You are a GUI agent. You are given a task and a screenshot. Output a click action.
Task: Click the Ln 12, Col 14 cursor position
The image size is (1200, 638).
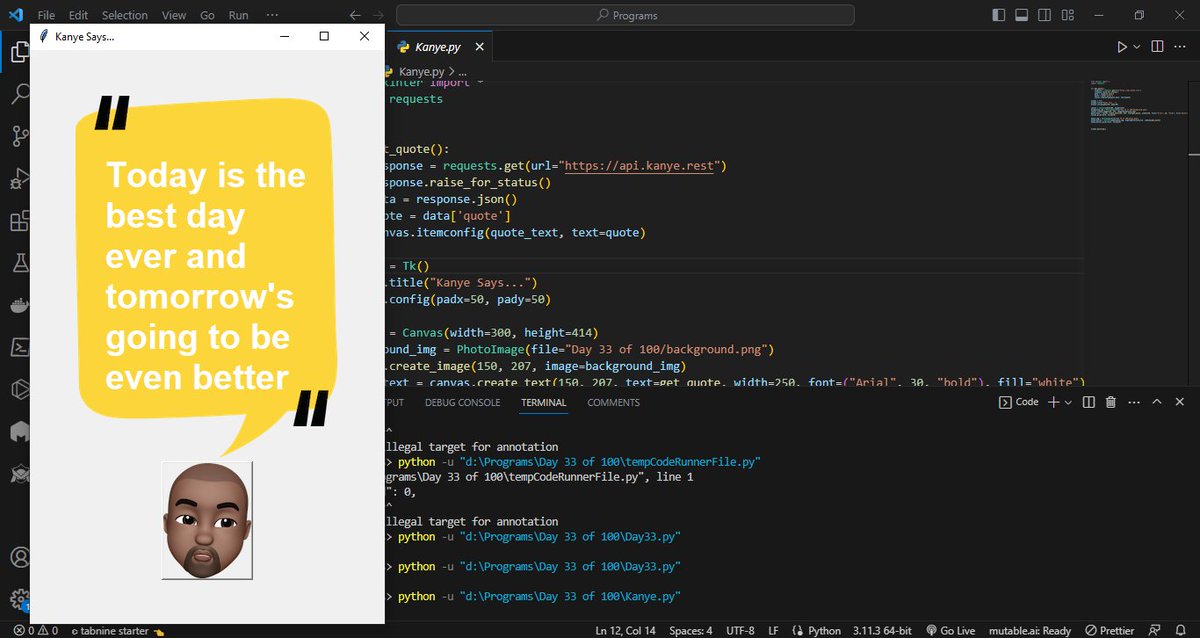click(626, 631)
